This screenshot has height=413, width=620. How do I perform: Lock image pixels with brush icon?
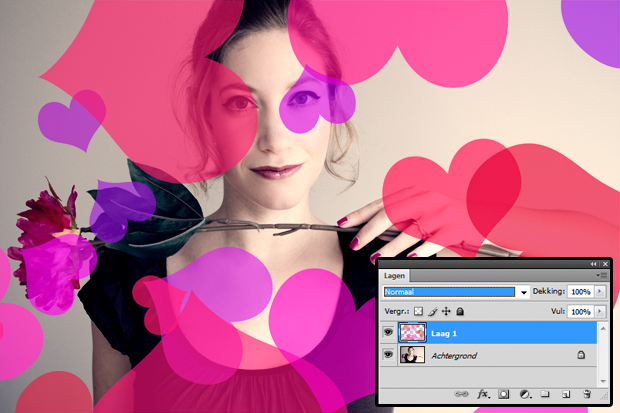coord(432,312)
